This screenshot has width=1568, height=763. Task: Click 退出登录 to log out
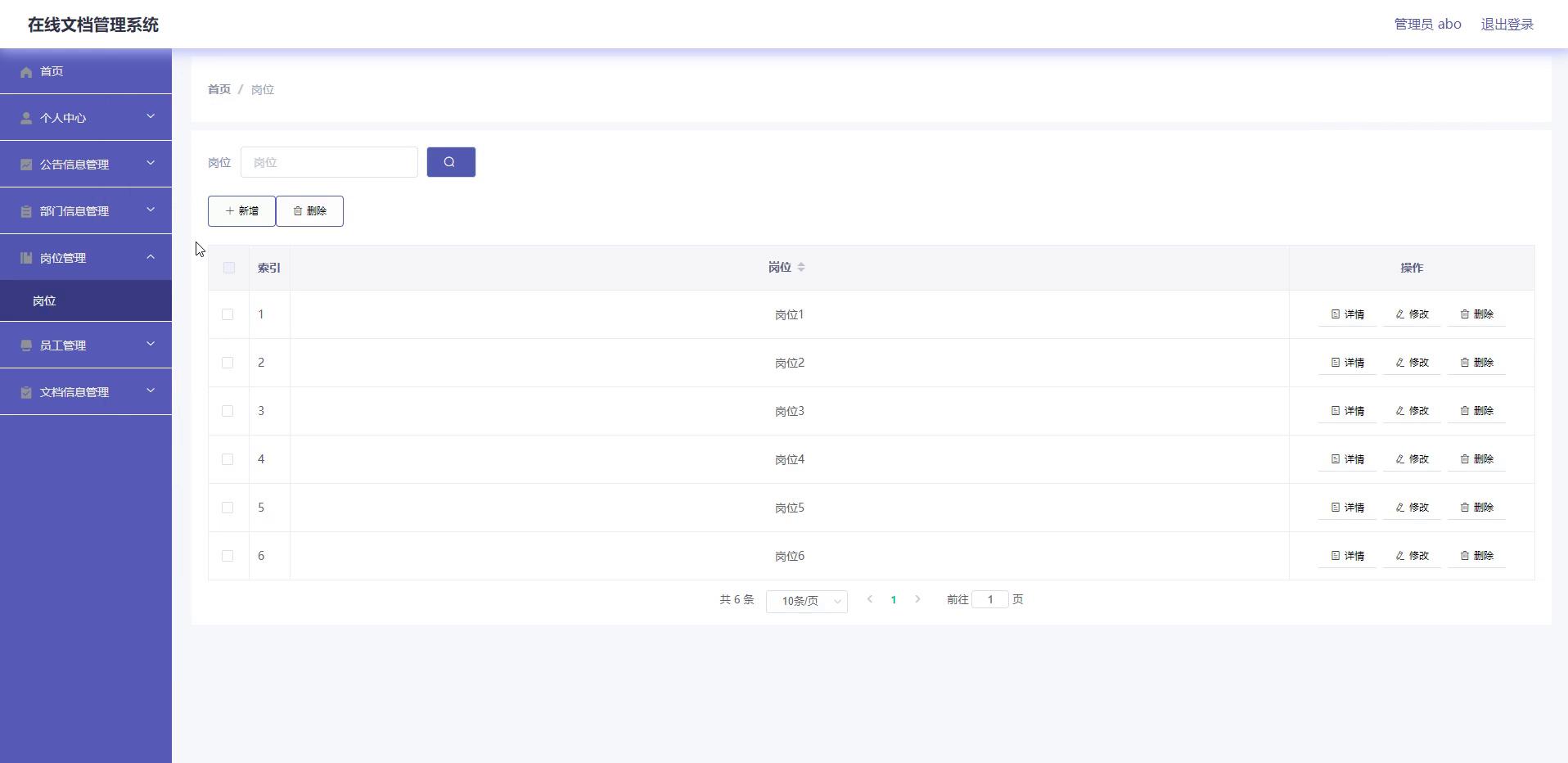(x=1507, y=25)
